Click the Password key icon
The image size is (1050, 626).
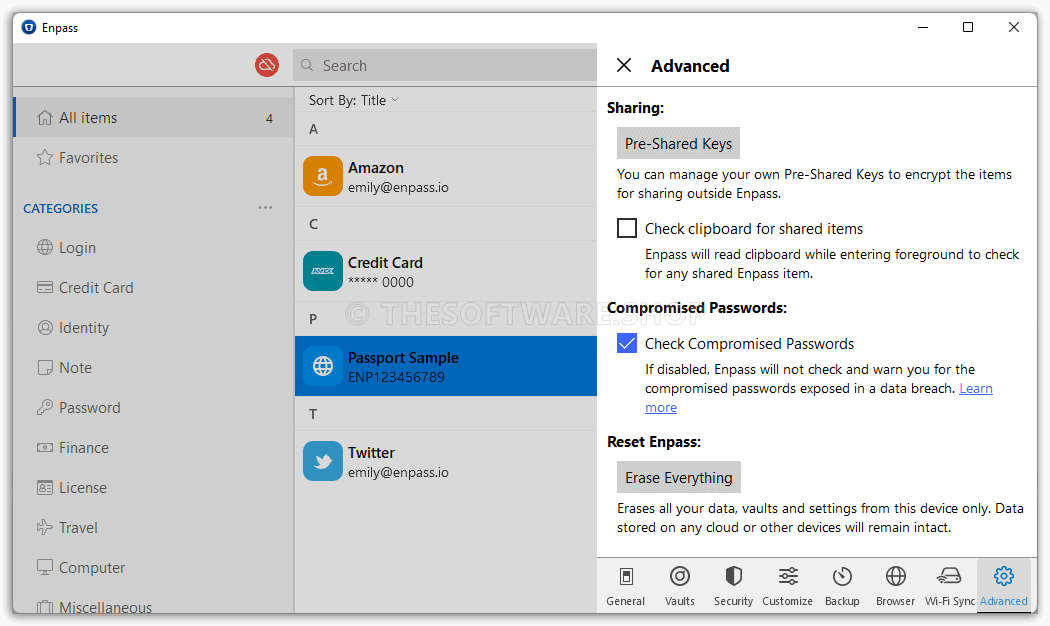click(x=45, y=407)
